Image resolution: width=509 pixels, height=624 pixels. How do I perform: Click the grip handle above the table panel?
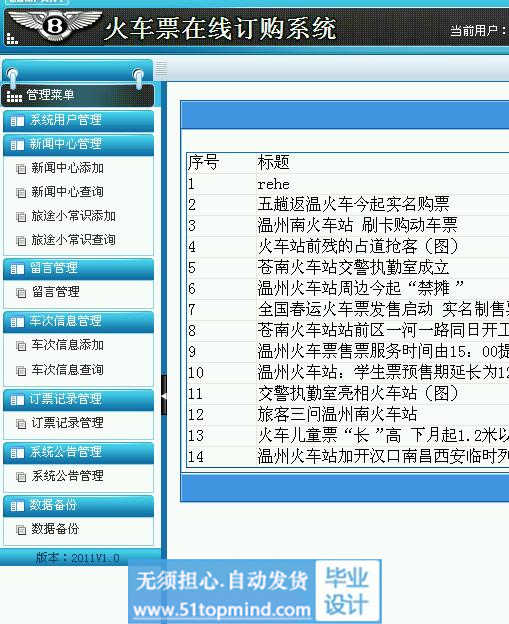coord(161,70)
